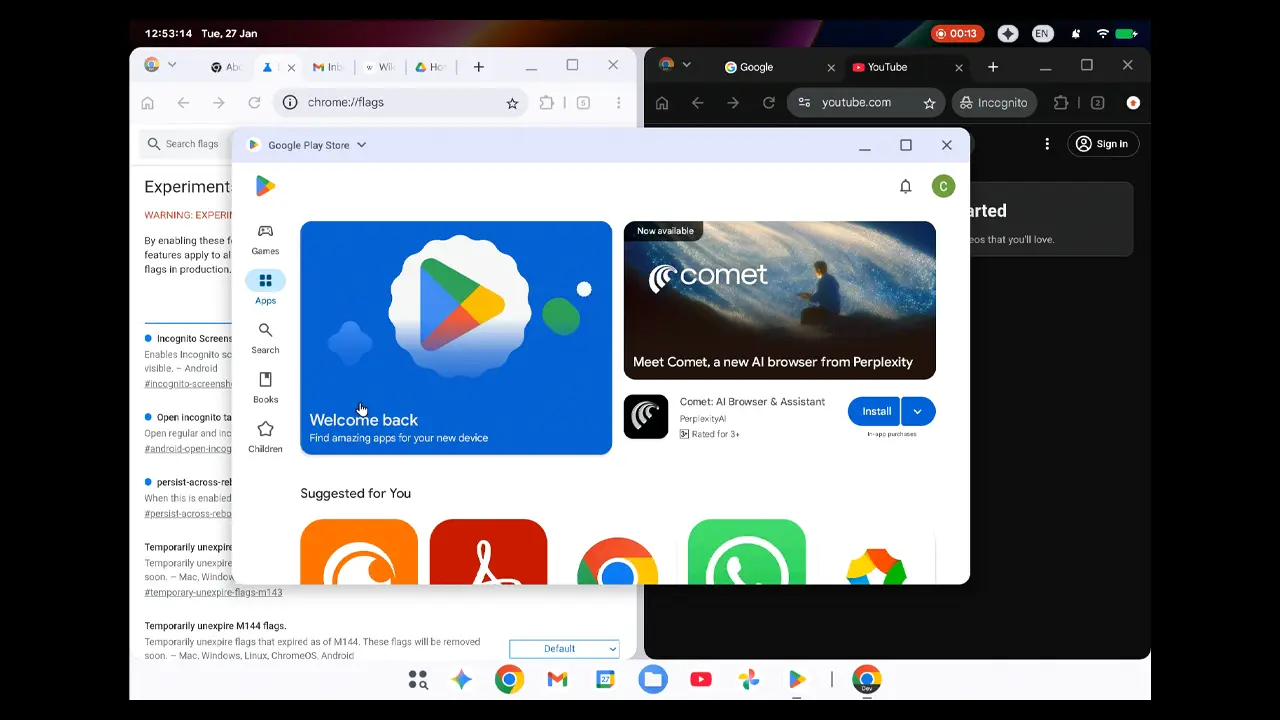Launch YouTube from the shelf
This screenshot has width=1280, height=720.
(701, 679)
